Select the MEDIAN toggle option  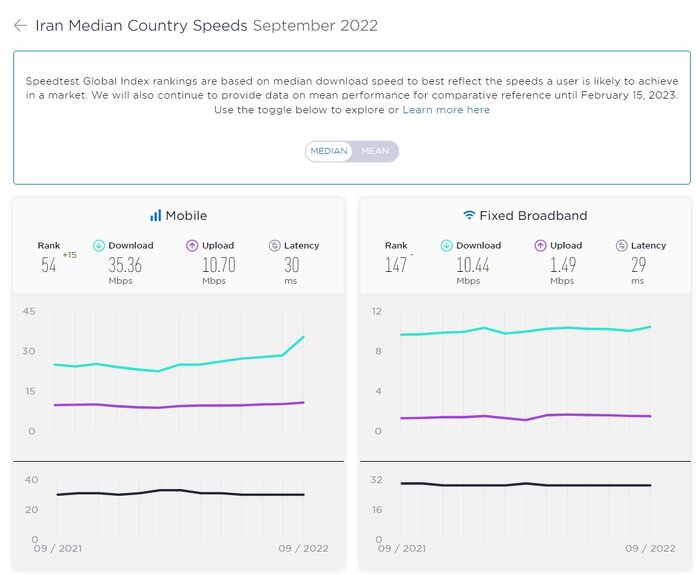pyautogui.click(x=329, y=151)
